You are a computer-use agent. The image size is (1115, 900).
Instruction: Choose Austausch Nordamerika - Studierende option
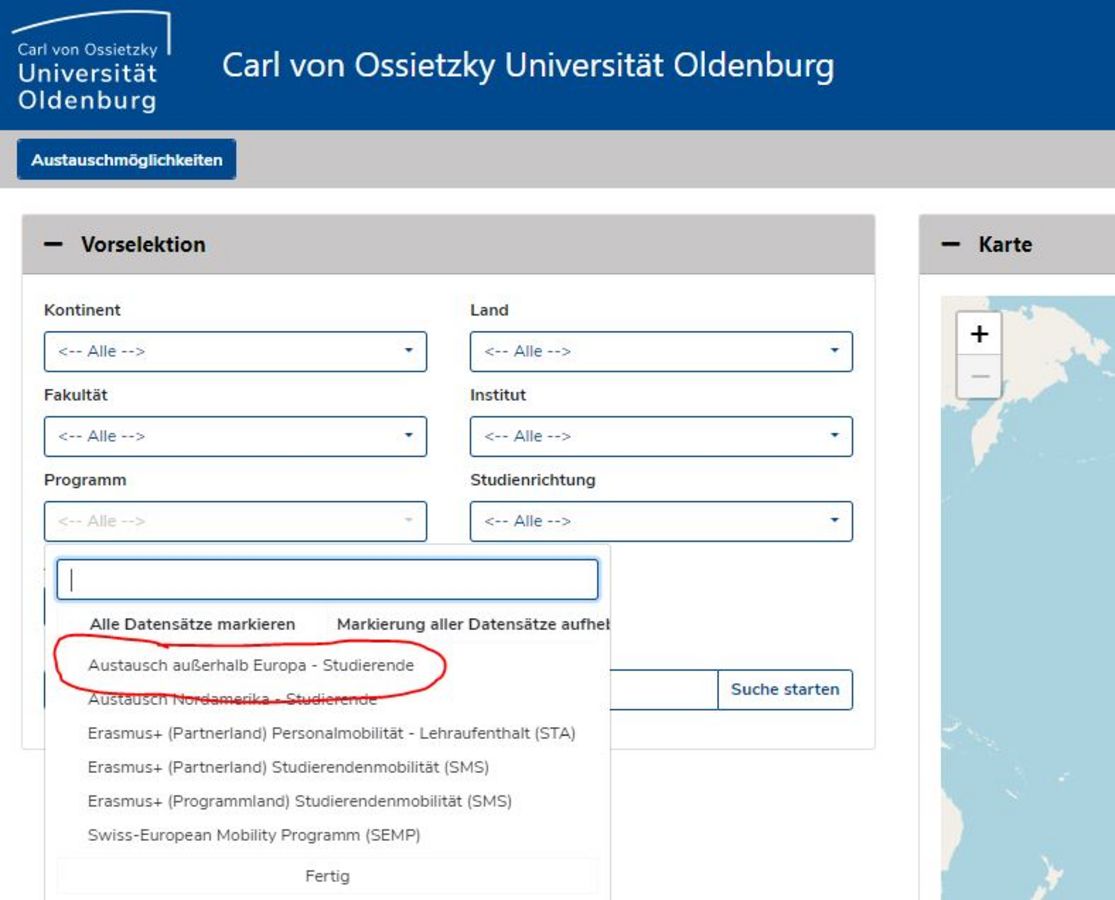point(232,700)
